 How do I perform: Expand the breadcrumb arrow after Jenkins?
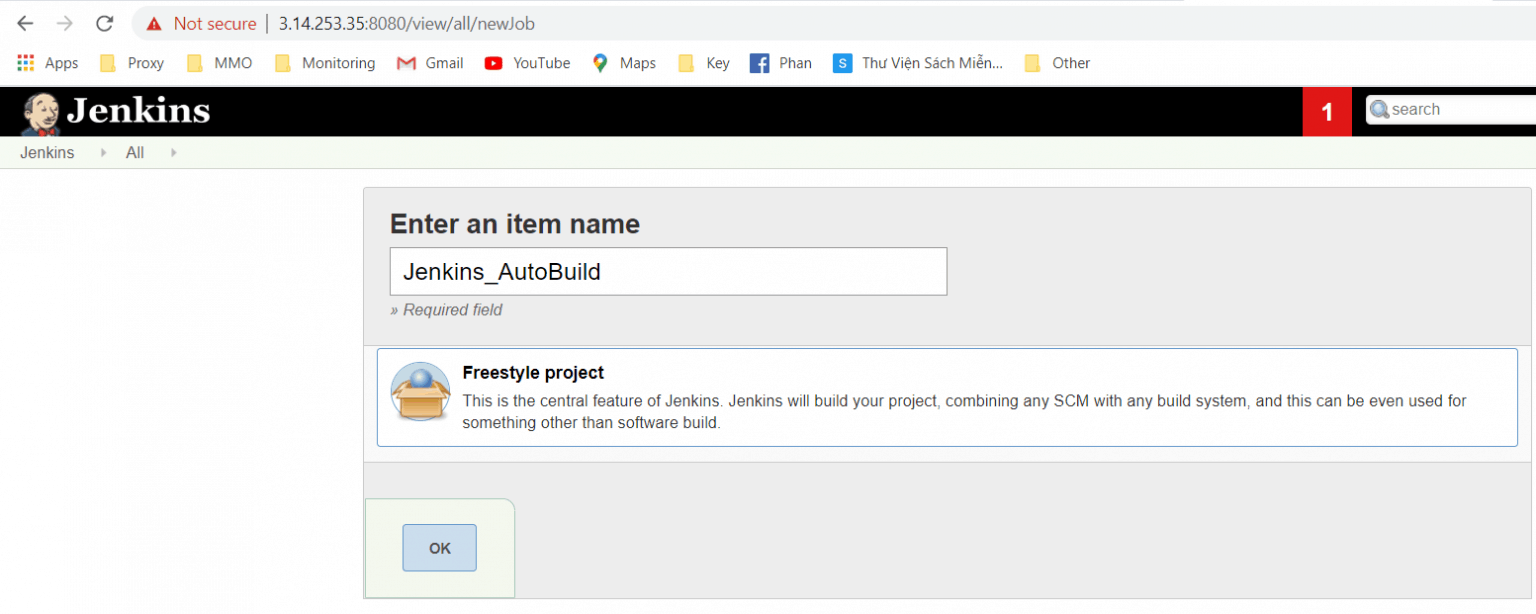tap(103, 152)
